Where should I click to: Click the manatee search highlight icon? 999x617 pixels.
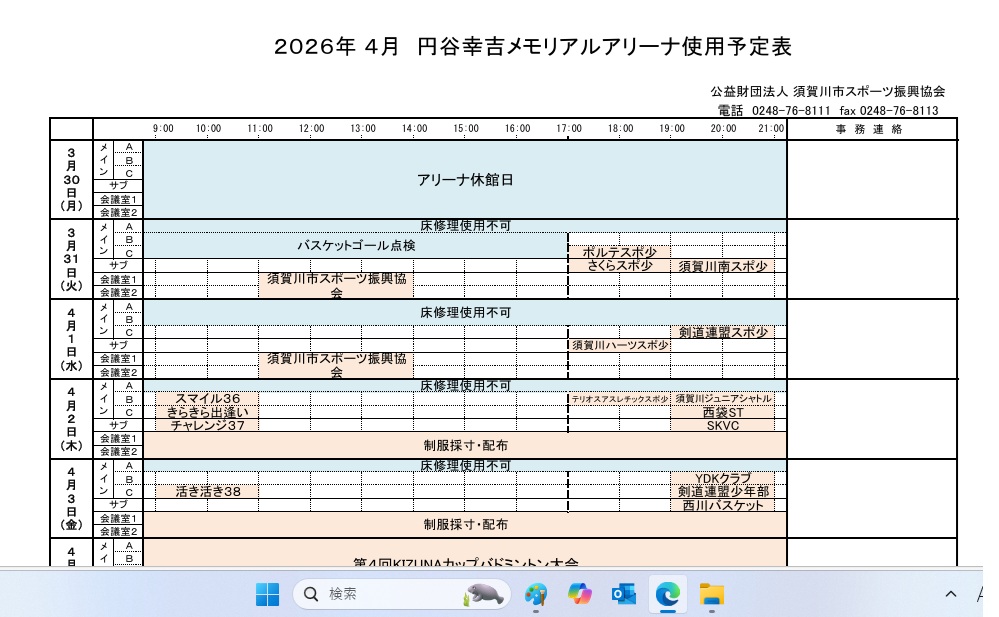[x=482, y=594]
